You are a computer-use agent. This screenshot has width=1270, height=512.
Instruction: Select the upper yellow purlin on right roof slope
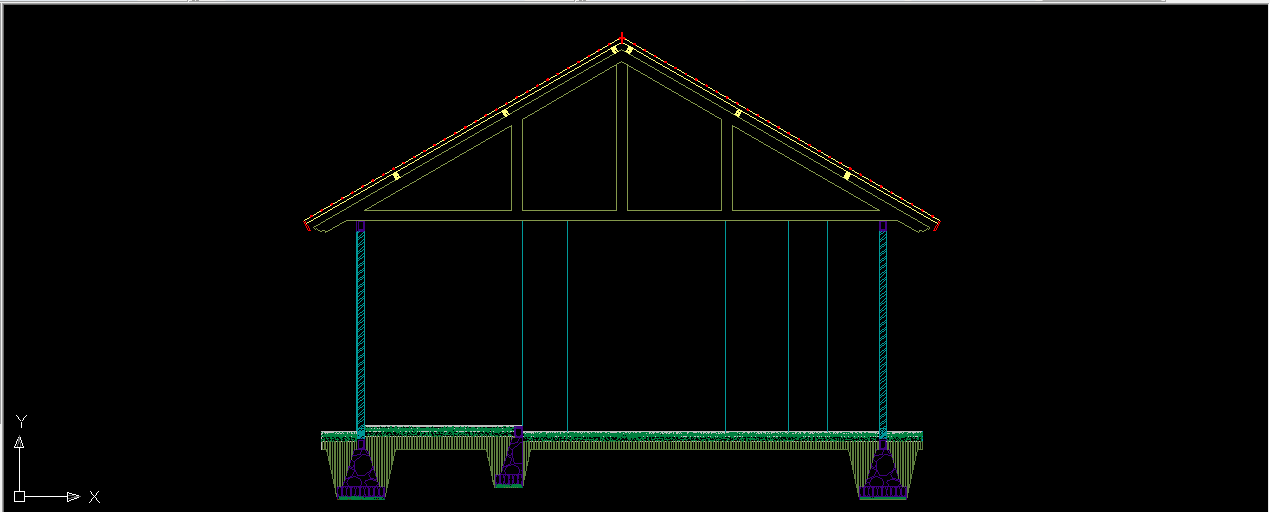(x=738, y=113)
